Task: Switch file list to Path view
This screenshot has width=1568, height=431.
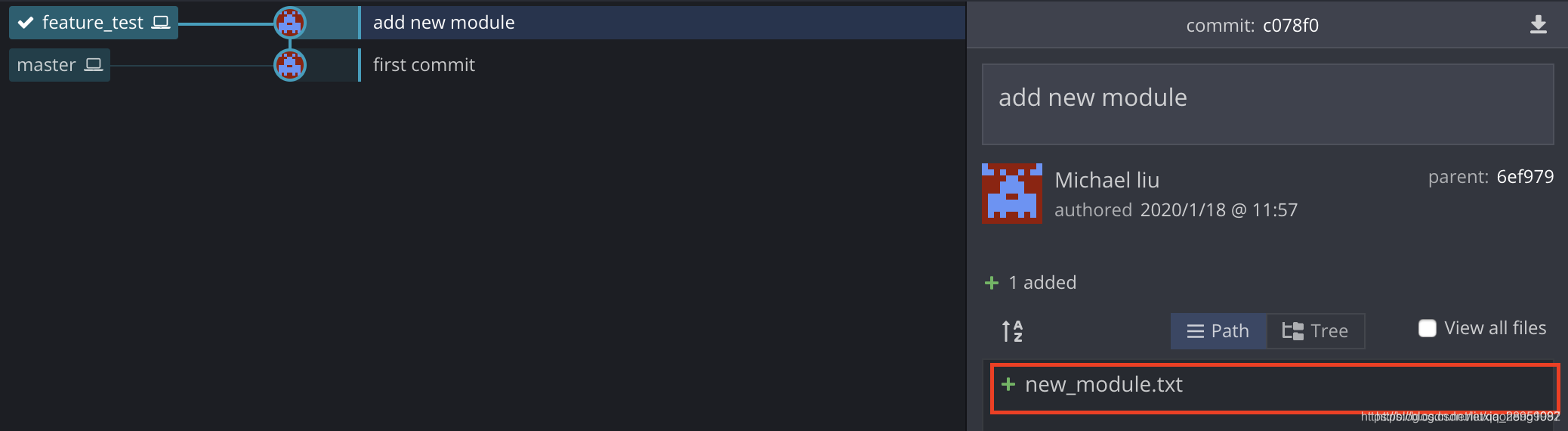Action: [1218, 331]
